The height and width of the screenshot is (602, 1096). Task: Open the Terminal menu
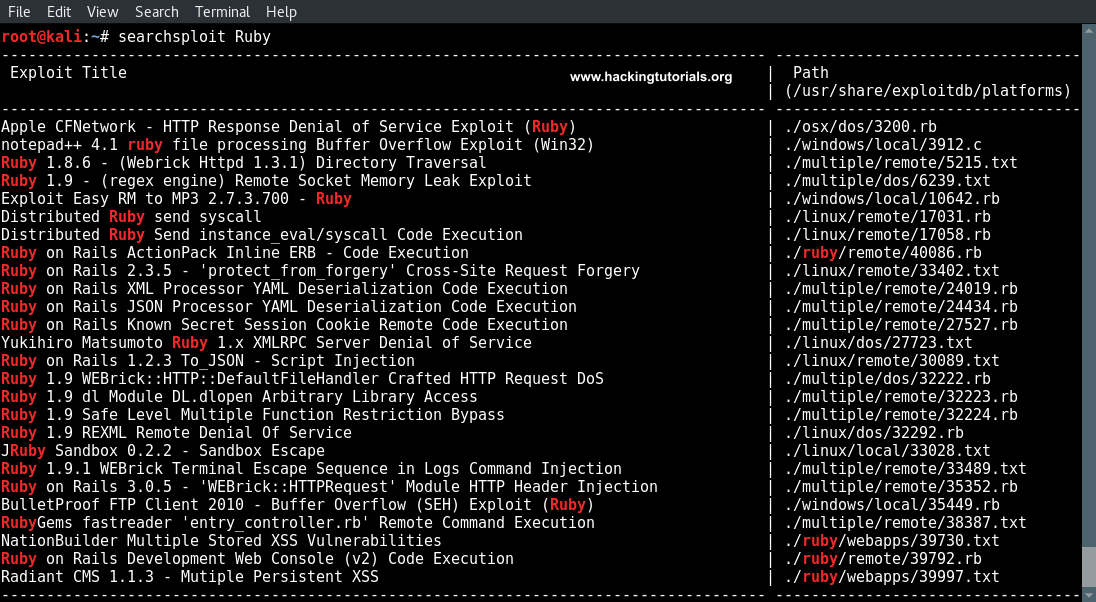(222, 12)
